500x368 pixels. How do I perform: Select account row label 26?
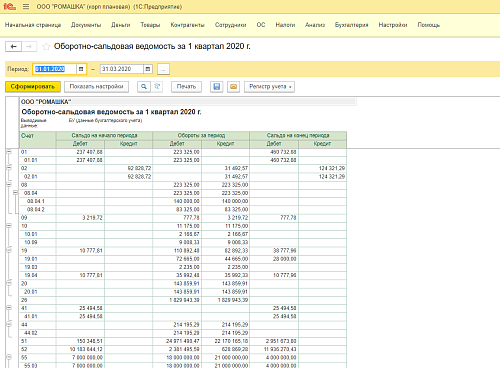pos(24,300)
